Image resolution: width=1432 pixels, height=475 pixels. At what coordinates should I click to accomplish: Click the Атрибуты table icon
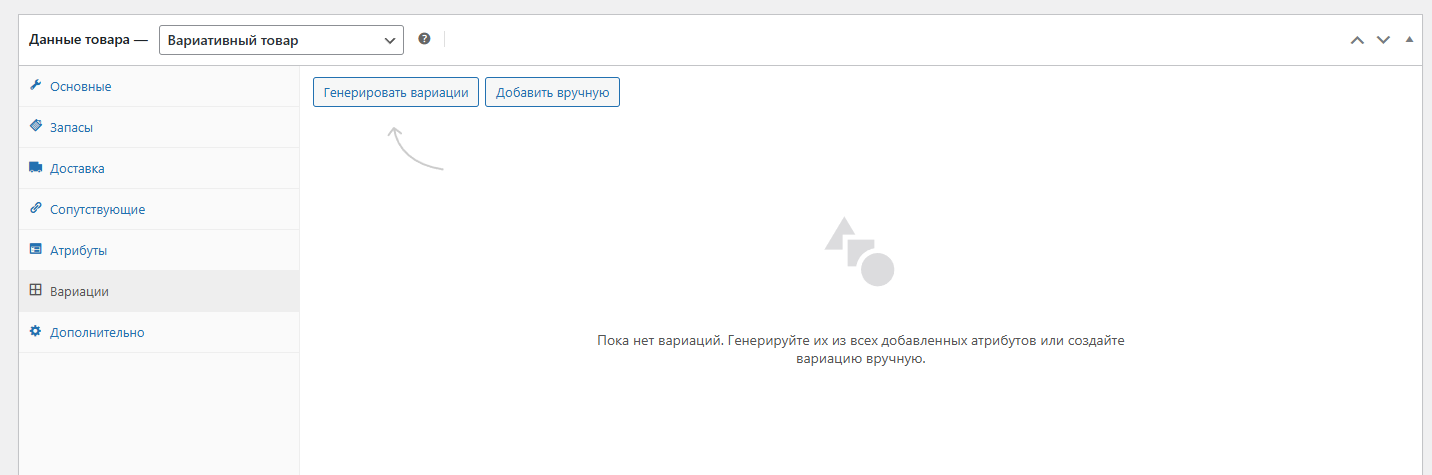pyautogui.click(x=35, y=250)
